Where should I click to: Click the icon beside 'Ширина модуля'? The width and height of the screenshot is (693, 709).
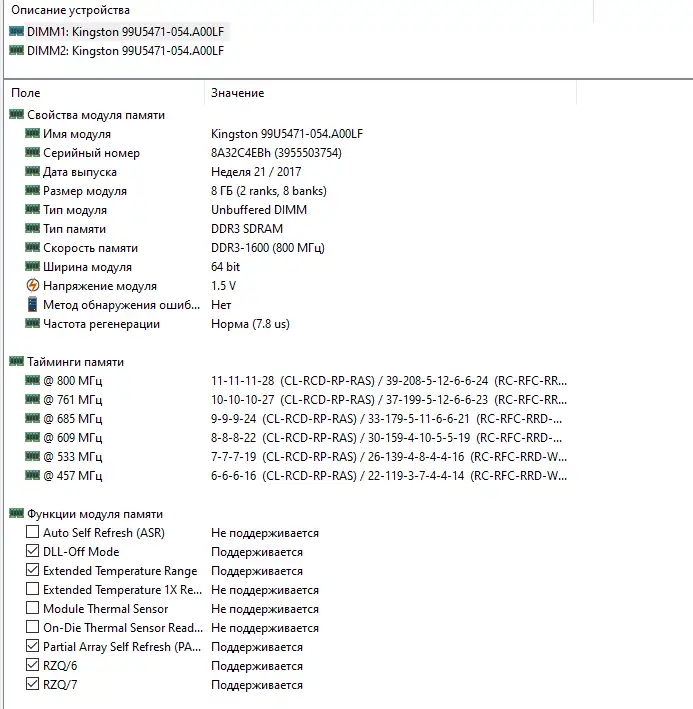coord(32,266)
